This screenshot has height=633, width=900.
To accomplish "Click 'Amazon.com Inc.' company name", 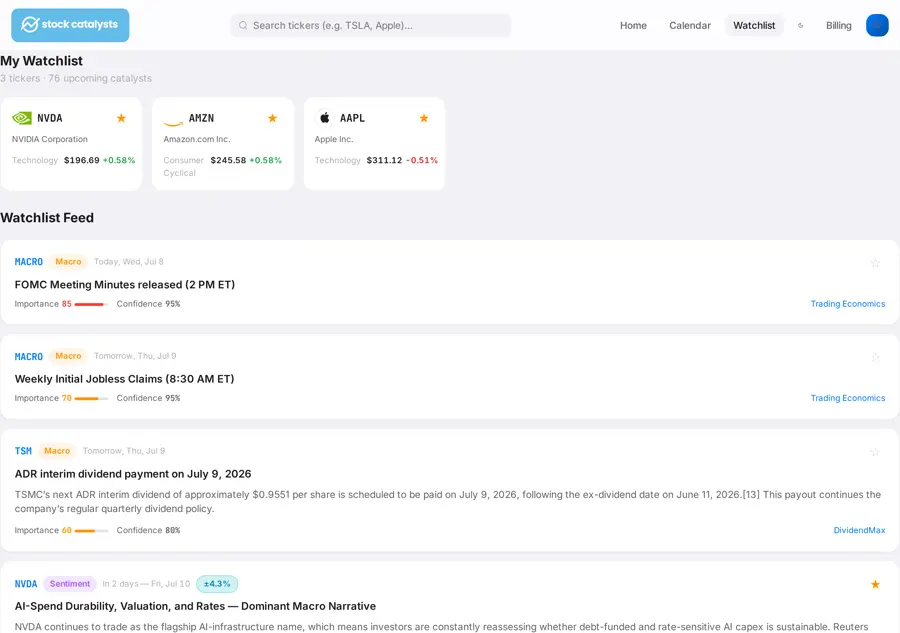I will click(x=196, y=139).
